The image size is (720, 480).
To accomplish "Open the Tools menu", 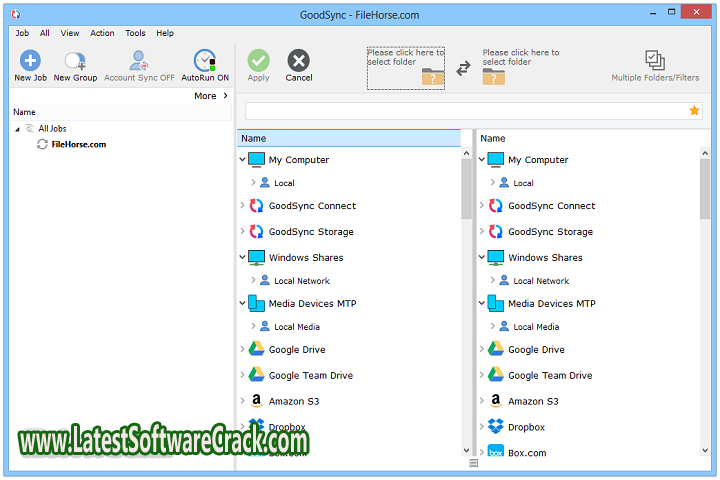I will (x=135, y=33).
